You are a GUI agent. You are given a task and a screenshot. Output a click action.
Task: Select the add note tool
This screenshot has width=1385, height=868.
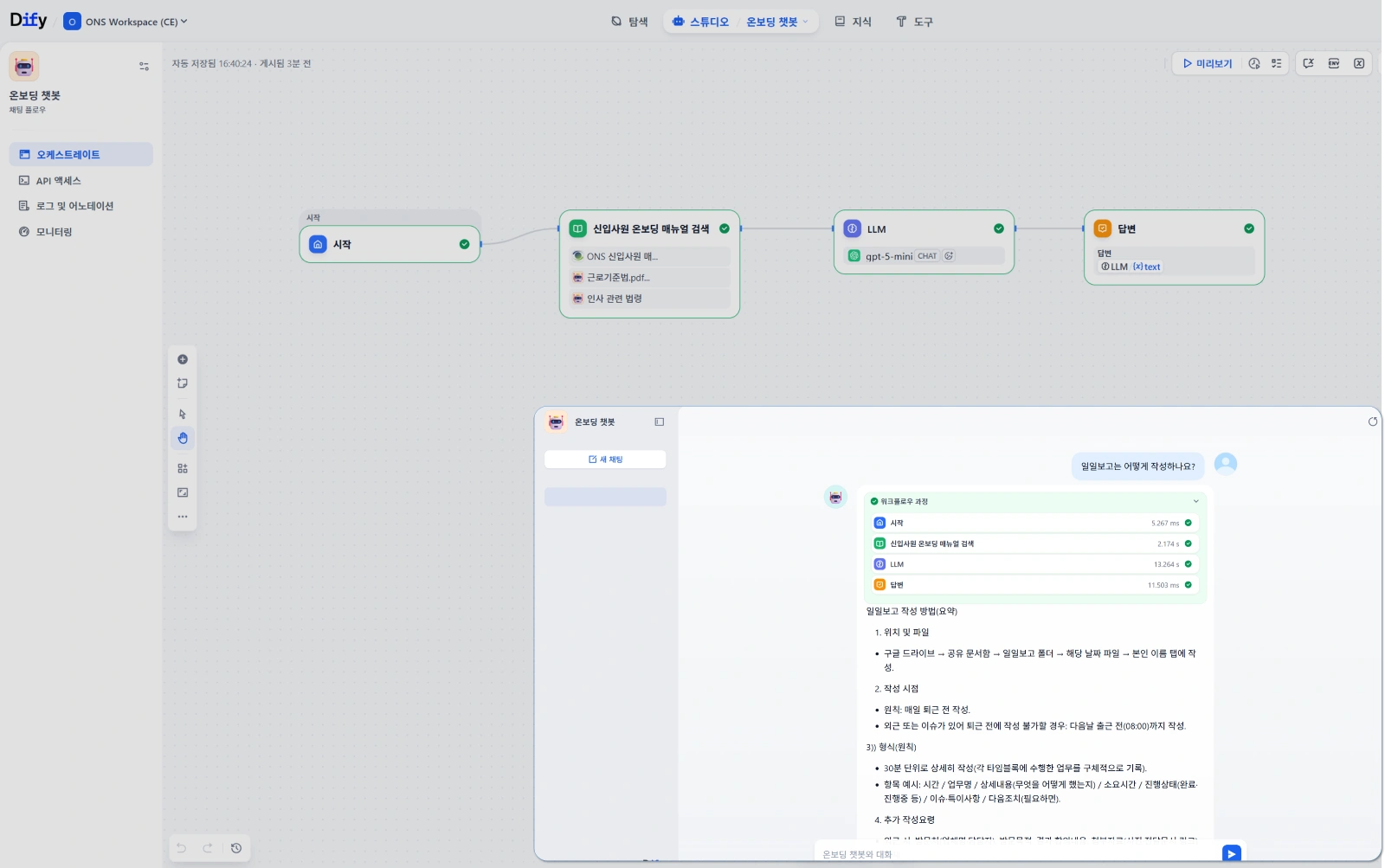[183, 383]
